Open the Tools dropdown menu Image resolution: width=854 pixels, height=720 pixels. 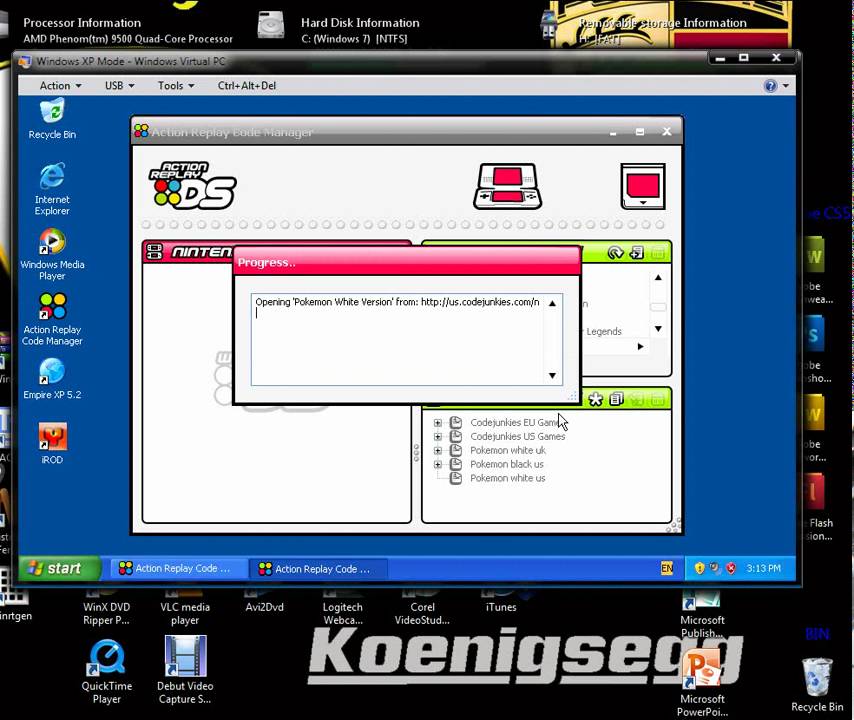176,86
